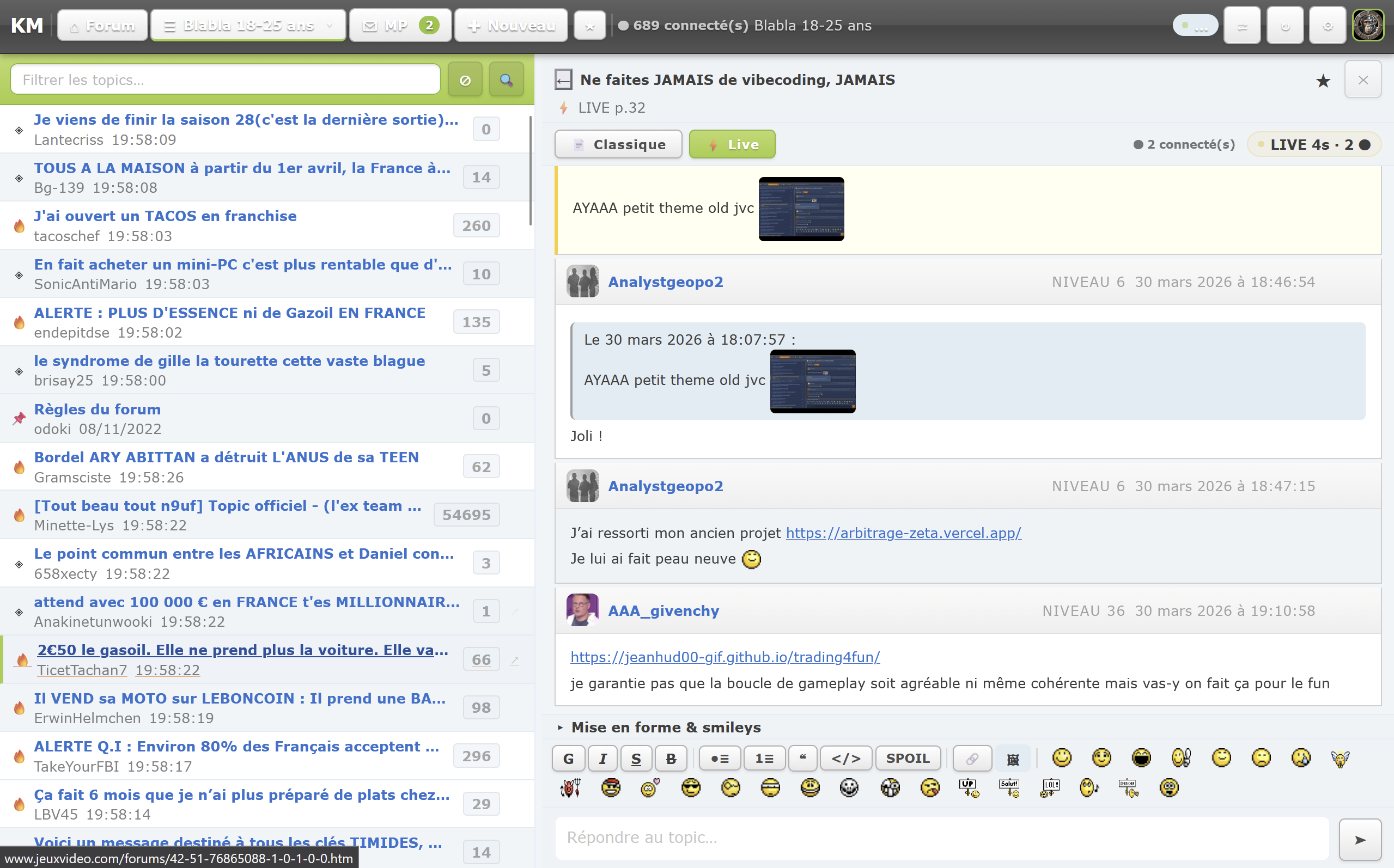1394x868 pixels.
Task: Click the search magnifier icon beside topic filter
Action: tap(506, 80)
